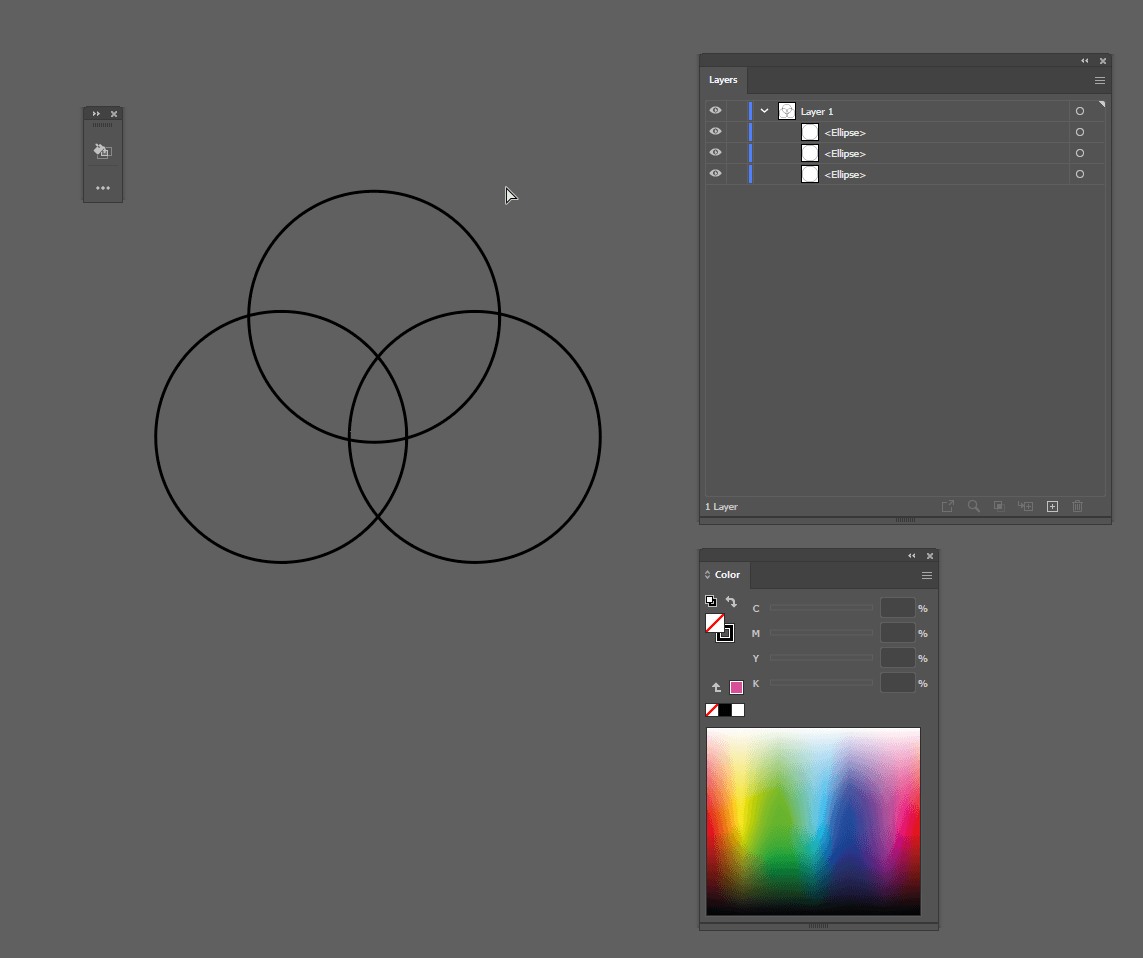Select the bottom Ellipse sublayer name
Image resolution: width=1143 pixels, height=958 pixels.
pos(845,175)
